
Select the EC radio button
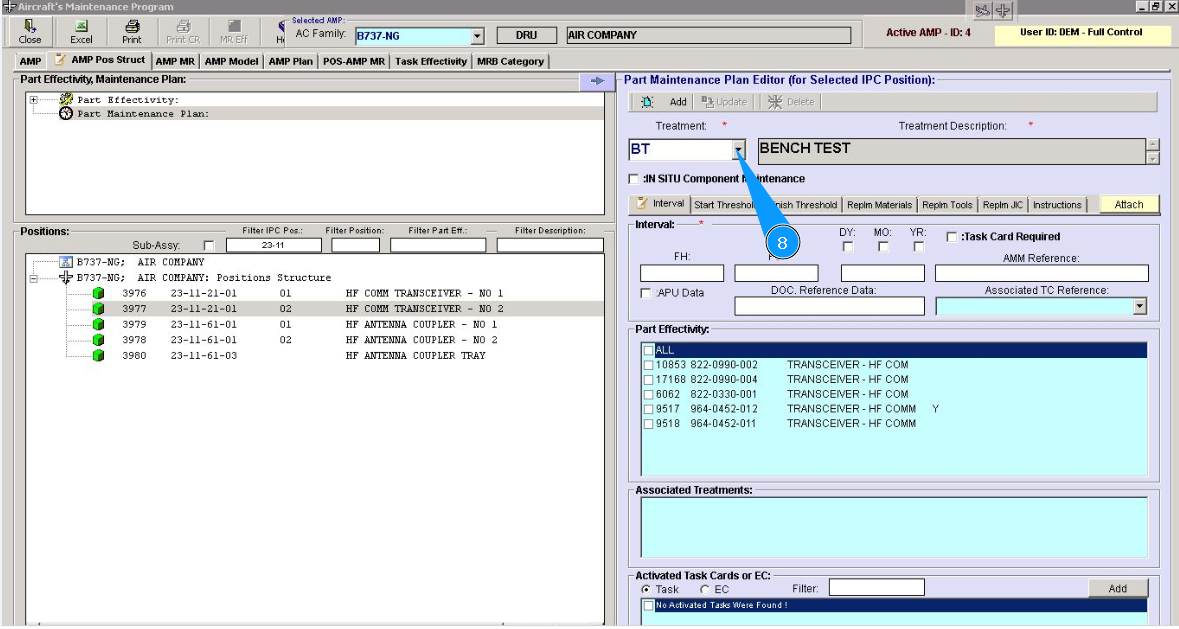click(x=705, y=589)
